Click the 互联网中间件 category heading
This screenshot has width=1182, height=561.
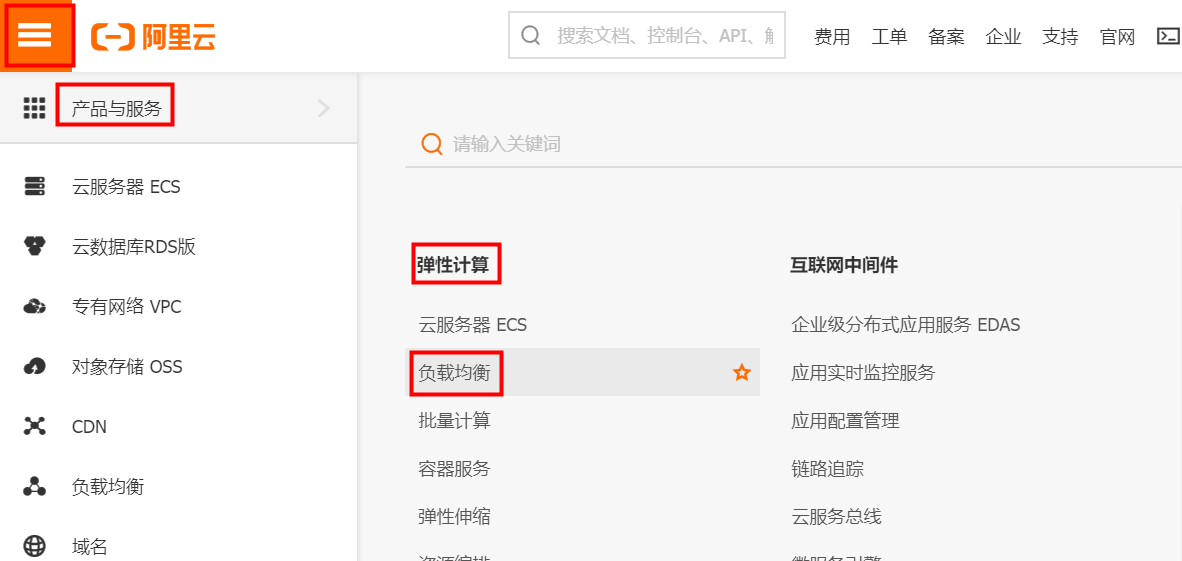point(844,265)
